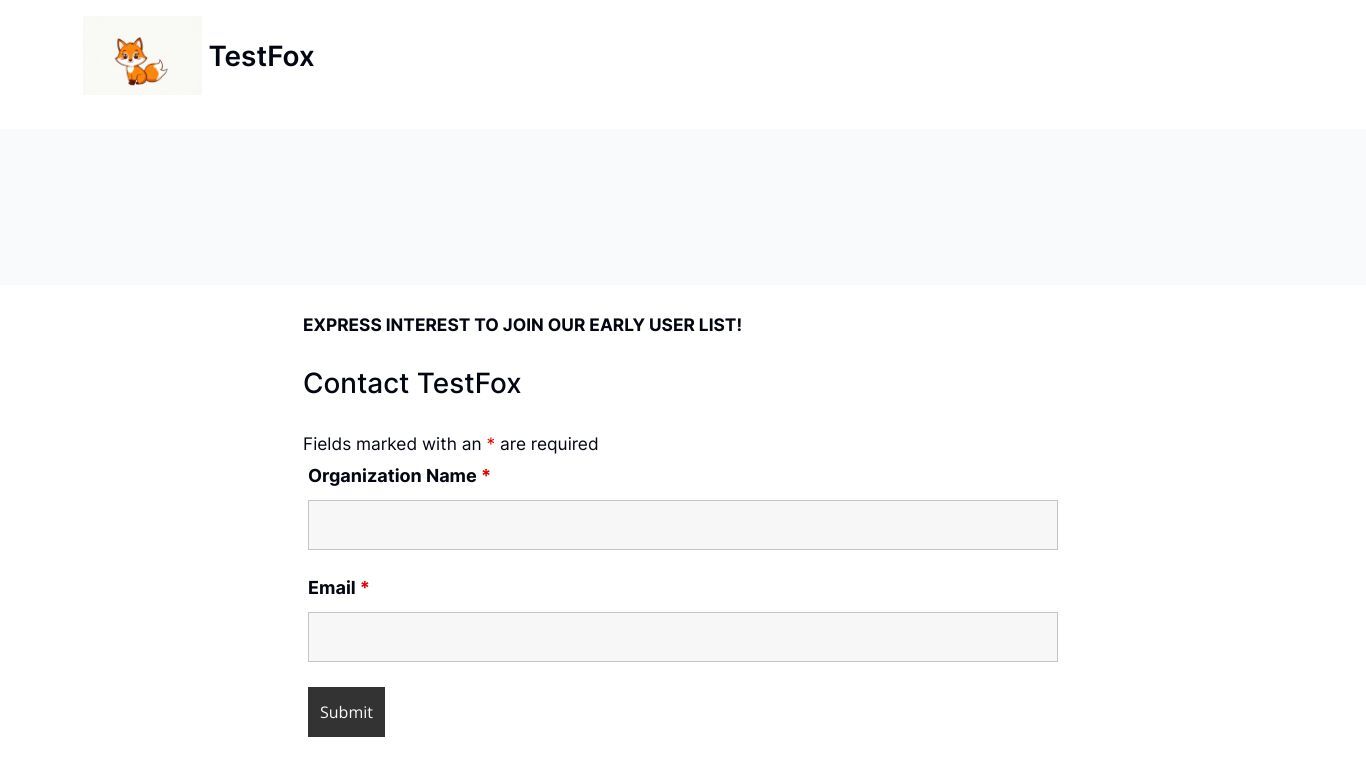Click the words 'are required' in the note
Image resolution: width=1366 pixels, height=768 pixels.
pos(549,444)
